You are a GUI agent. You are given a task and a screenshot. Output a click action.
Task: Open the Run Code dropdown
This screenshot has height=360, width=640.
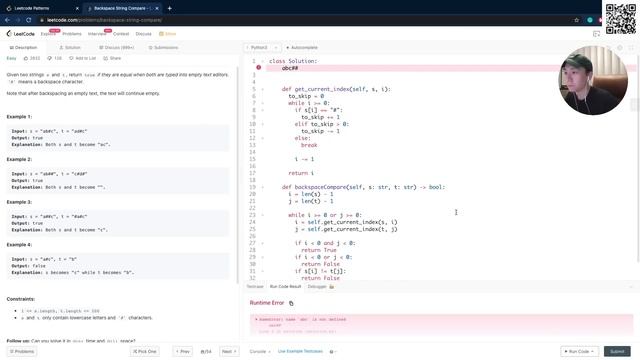(579, 351)
